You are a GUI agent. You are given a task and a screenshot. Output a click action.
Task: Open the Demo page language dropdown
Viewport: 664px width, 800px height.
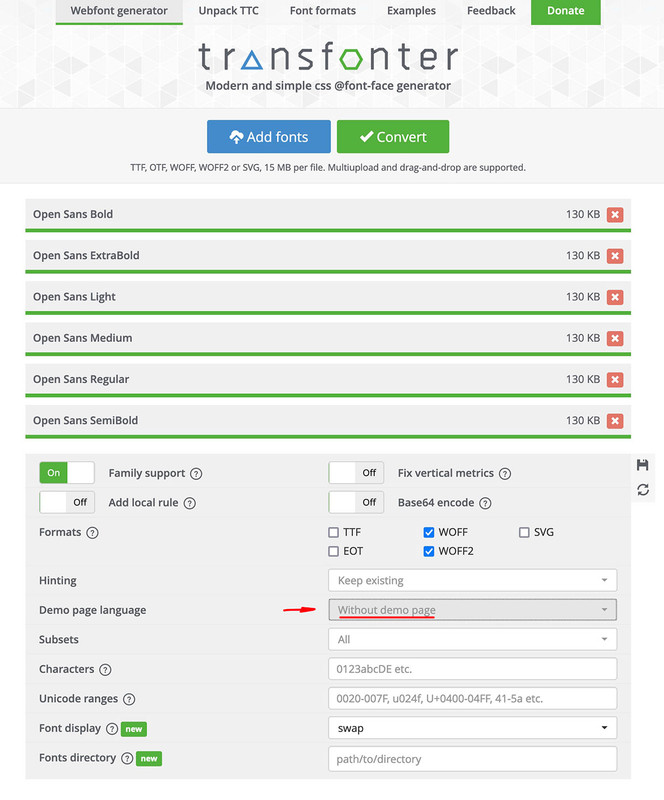tap(473, 610)
